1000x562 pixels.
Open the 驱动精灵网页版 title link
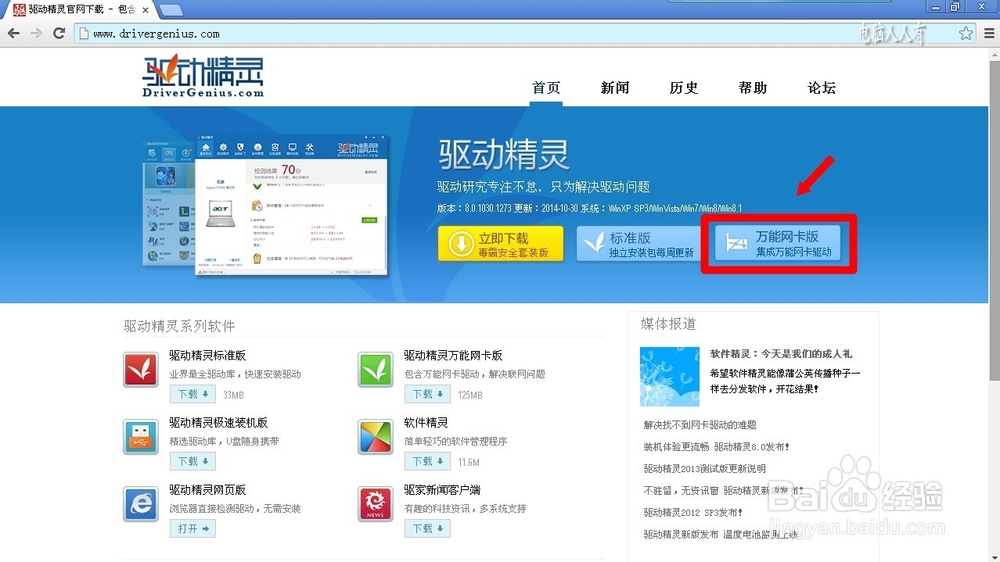[207, 490]
